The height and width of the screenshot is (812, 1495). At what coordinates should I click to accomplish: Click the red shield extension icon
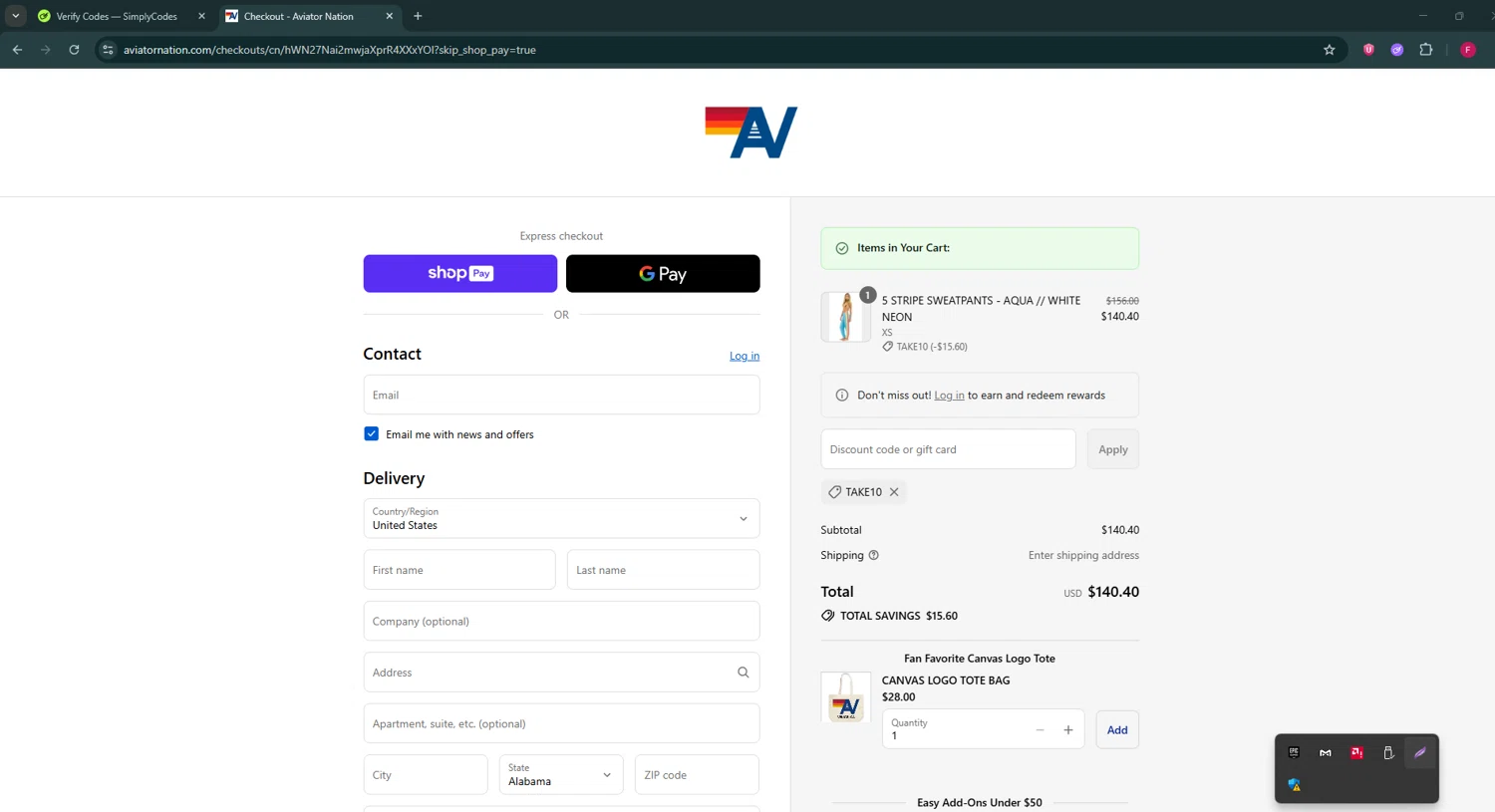1368,50
